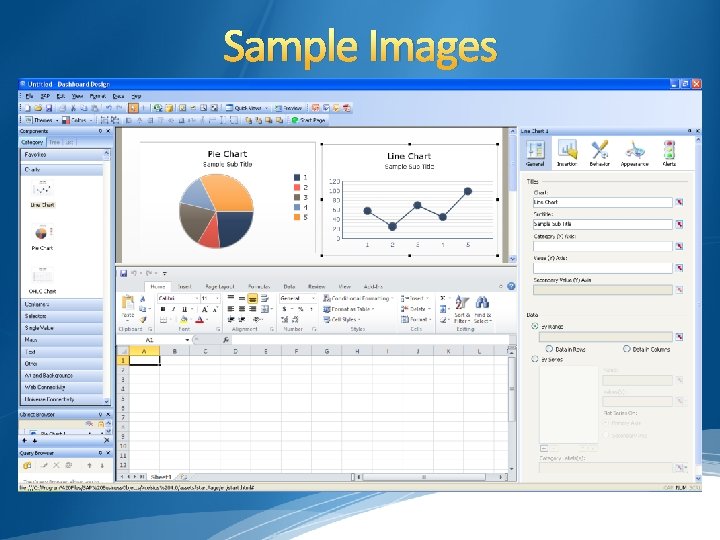Click the Open folder toolbar icon
Image resolution: width=720 pixels, height=540 pixels.
click(38, 108)
